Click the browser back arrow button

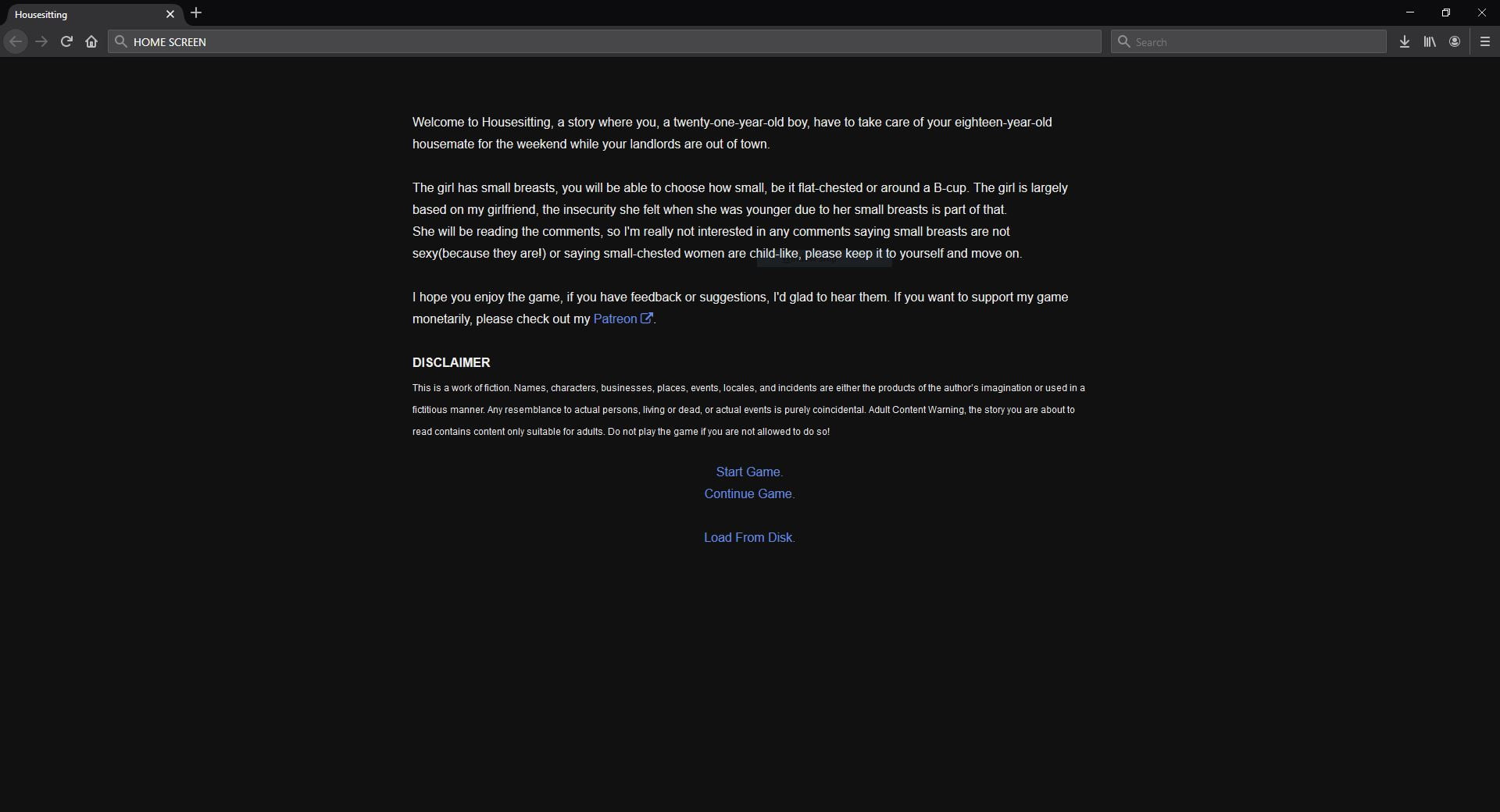pyautogui.click(x=16, y=42)
